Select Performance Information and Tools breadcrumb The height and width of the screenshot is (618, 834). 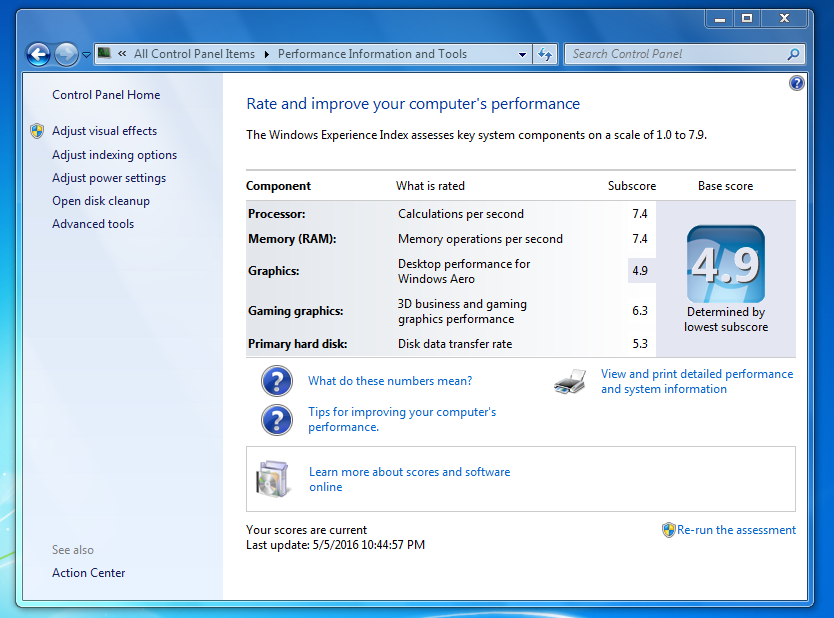372,54
